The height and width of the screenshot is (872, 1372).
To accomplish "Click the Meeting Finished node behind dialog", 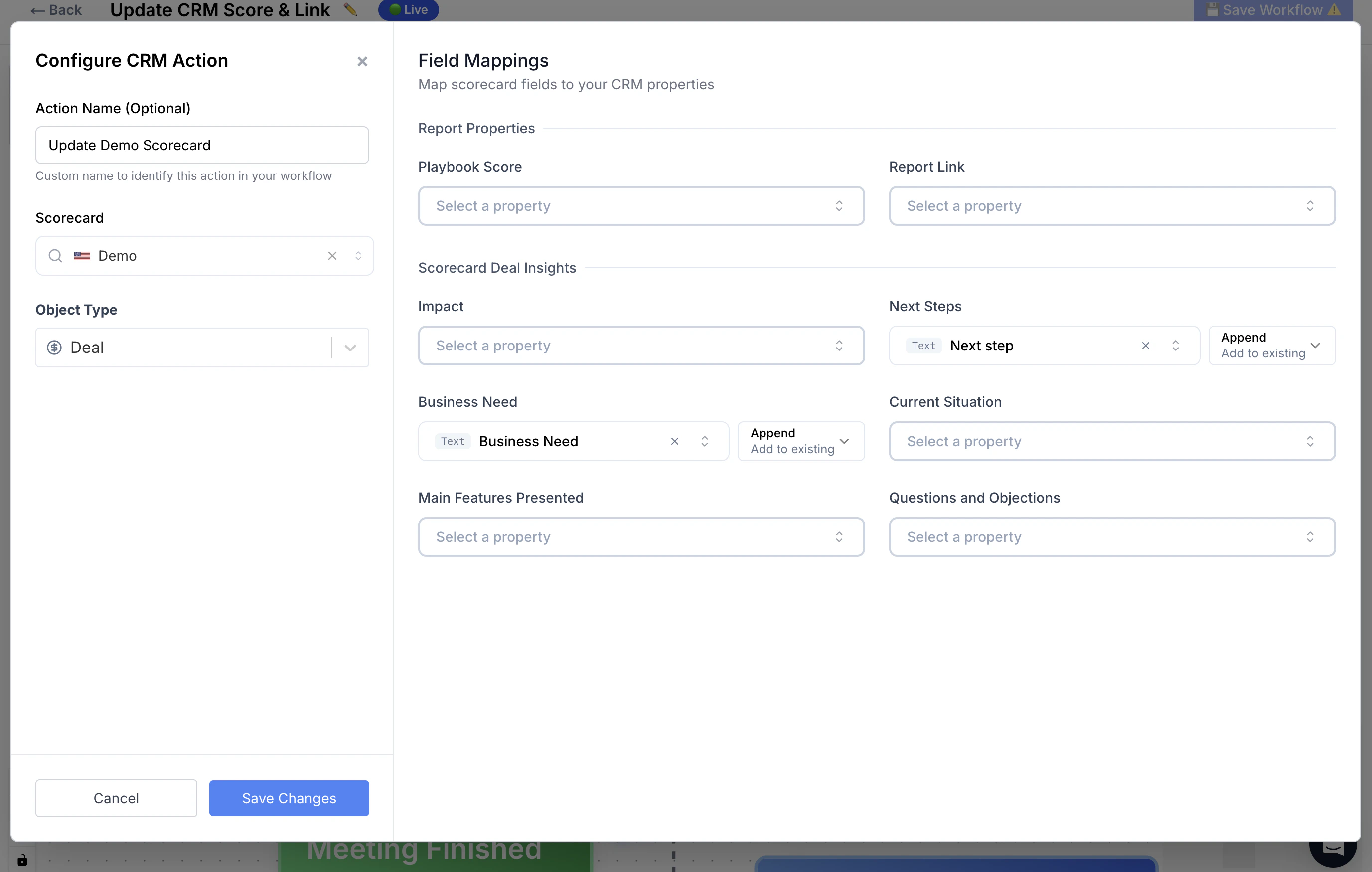I will [x=435, y=856].
